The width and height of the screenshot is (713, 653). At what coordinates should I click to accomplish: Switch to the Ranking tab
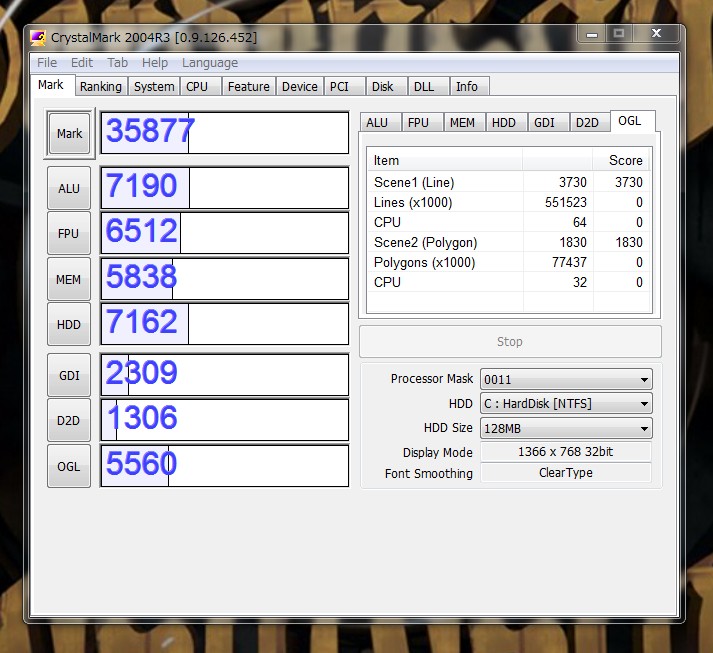[x=101, y=86]
